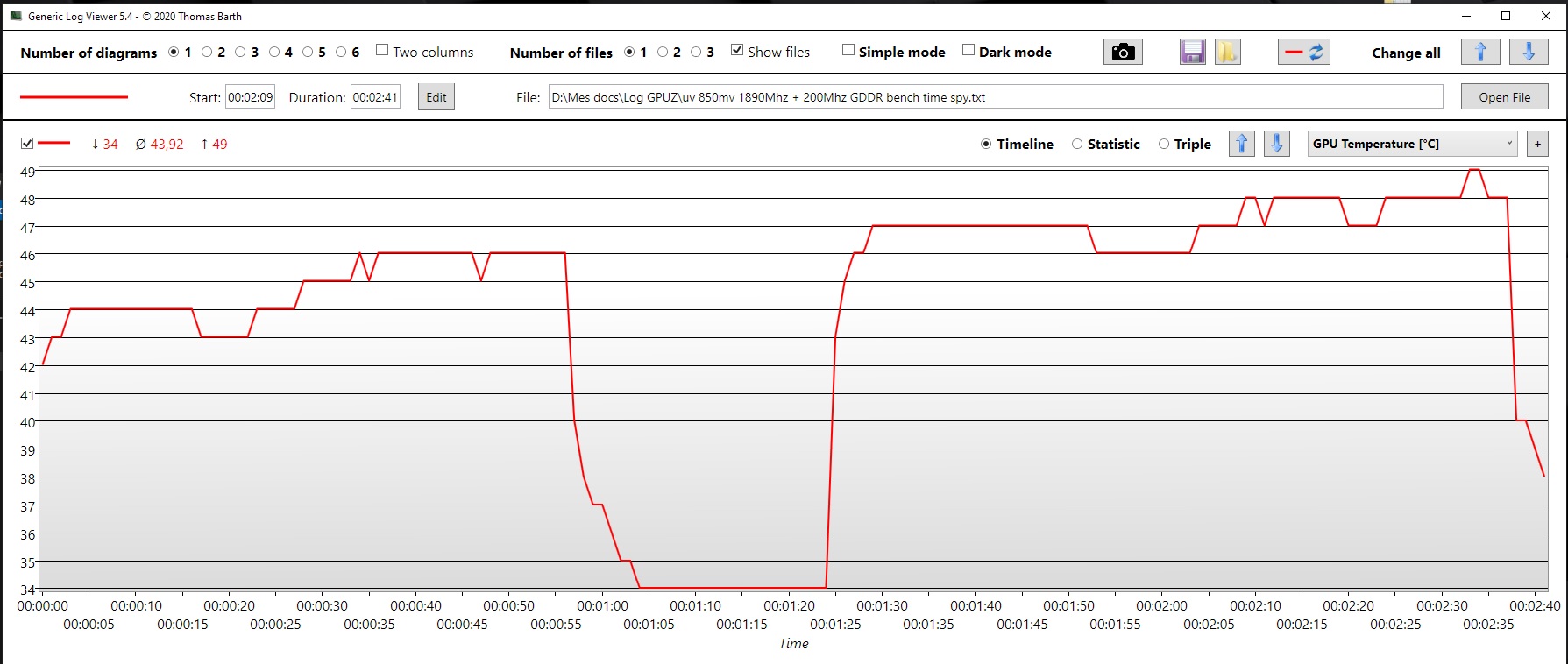
Task: Maximize the Generic Log Viewer window
Action: [1506, 16]
